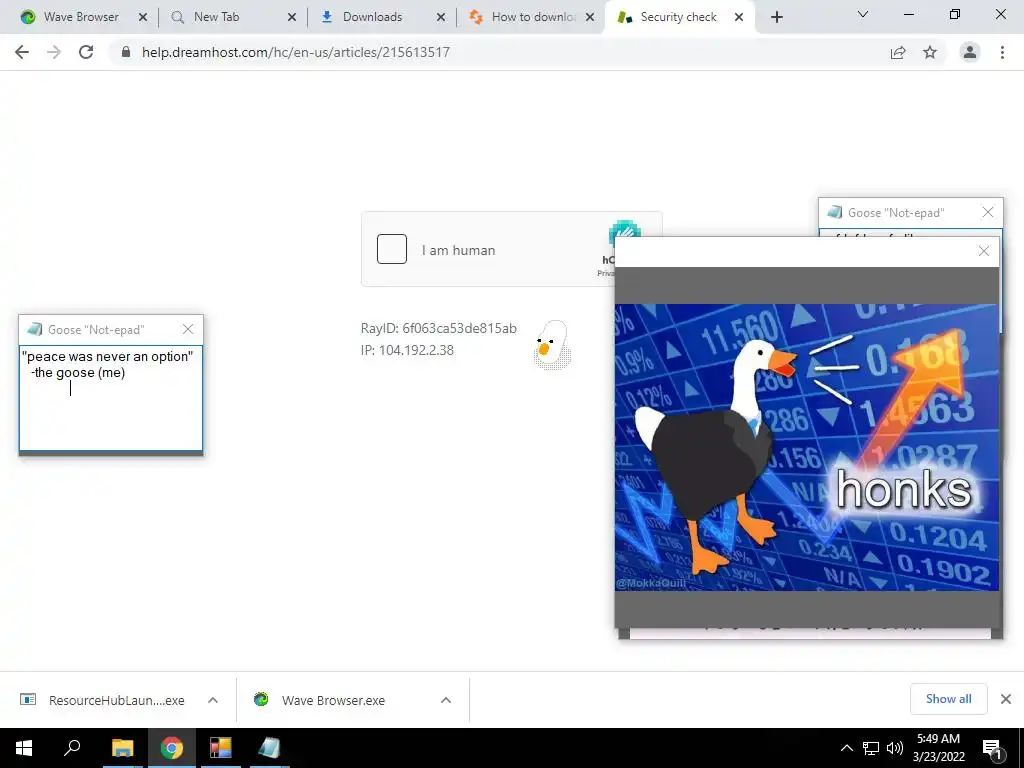Image resolution: width=1024 pixels, height=768 pixels.
Task: Click the hCaptcha logo
Action: pyautogui.click(x=624, y=231)
